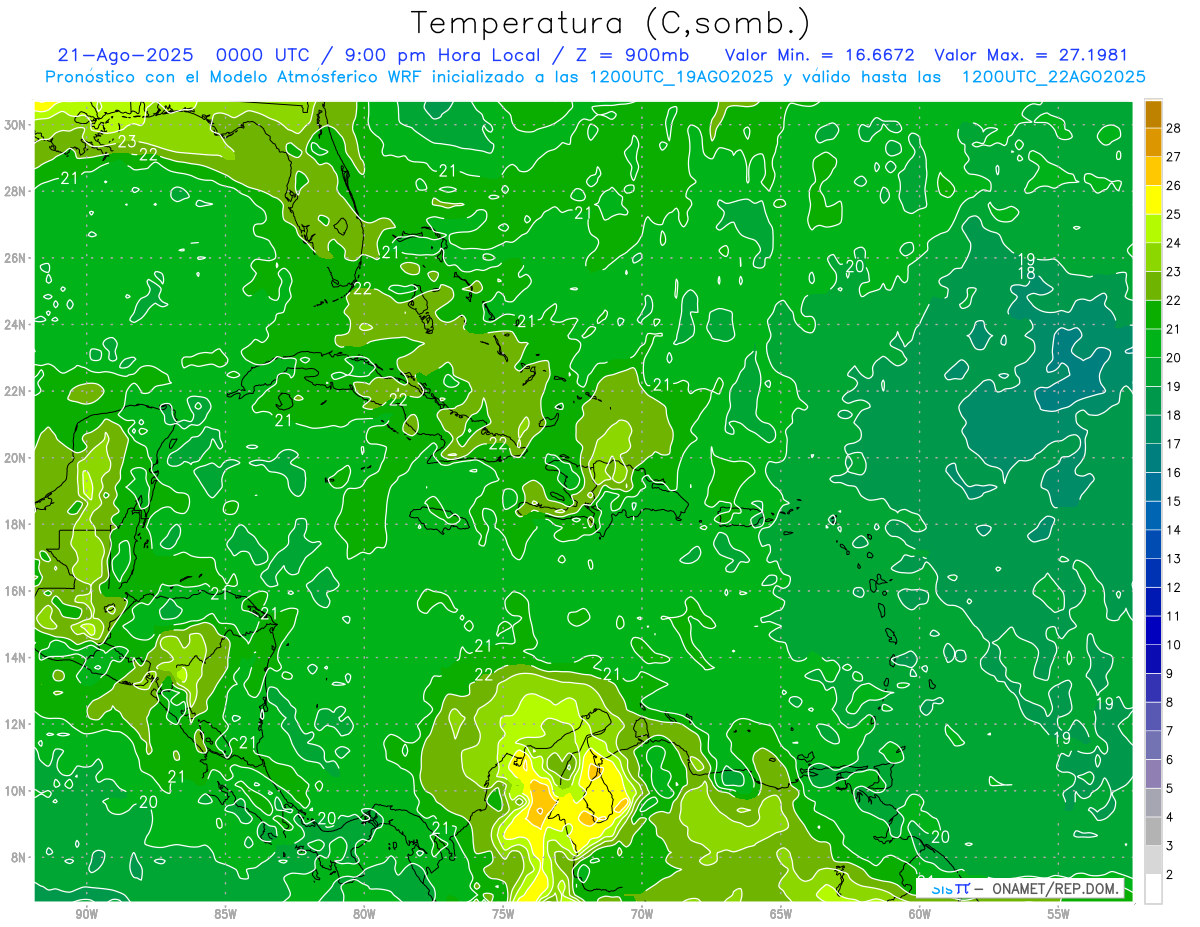Click 'Valor Max. = 27.1981' text
The height and width of the screenshot is (927, 1200).
tap(1031, 56)
